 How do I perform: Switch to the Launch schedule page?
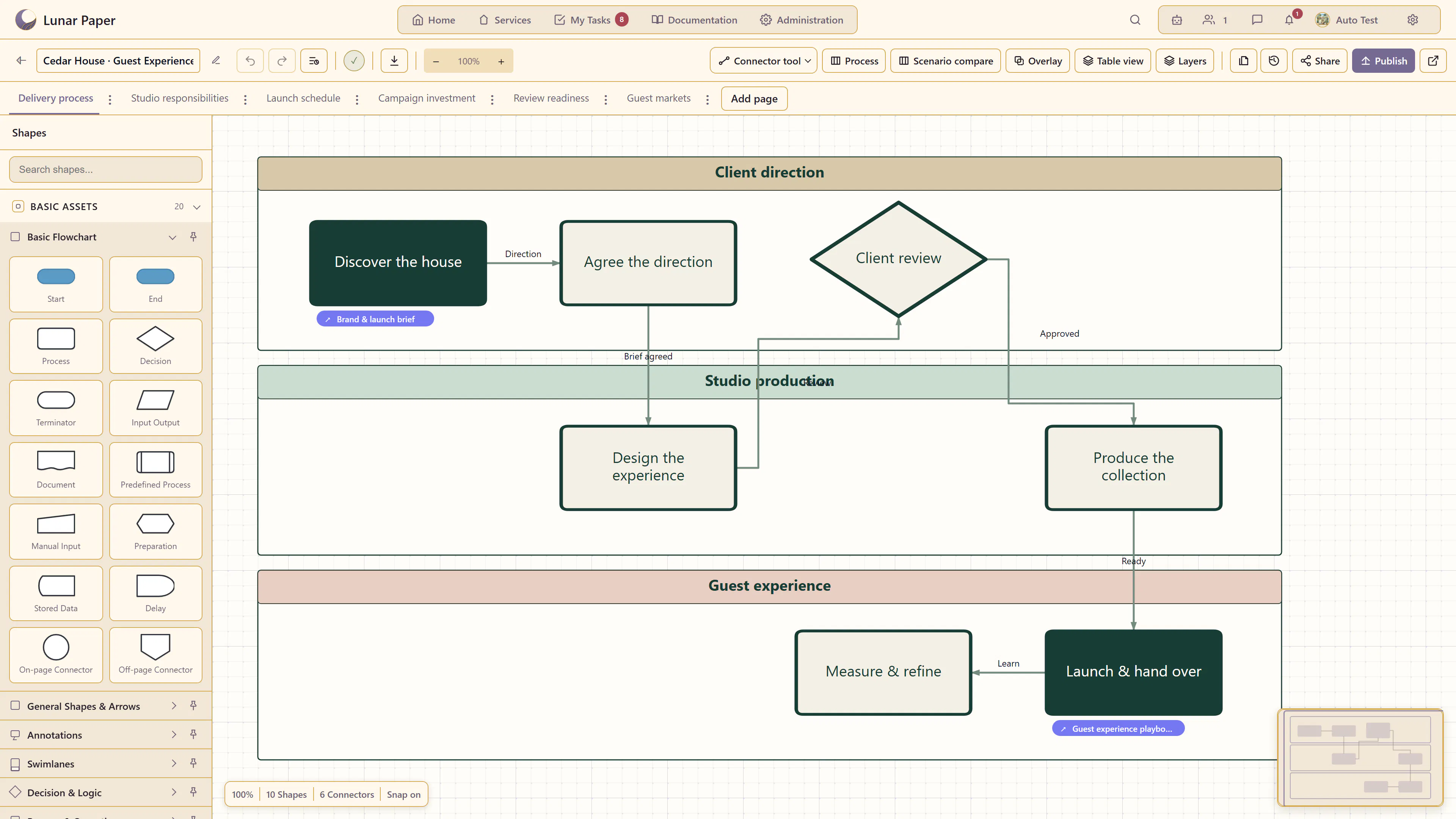click(x=303, y=98)
